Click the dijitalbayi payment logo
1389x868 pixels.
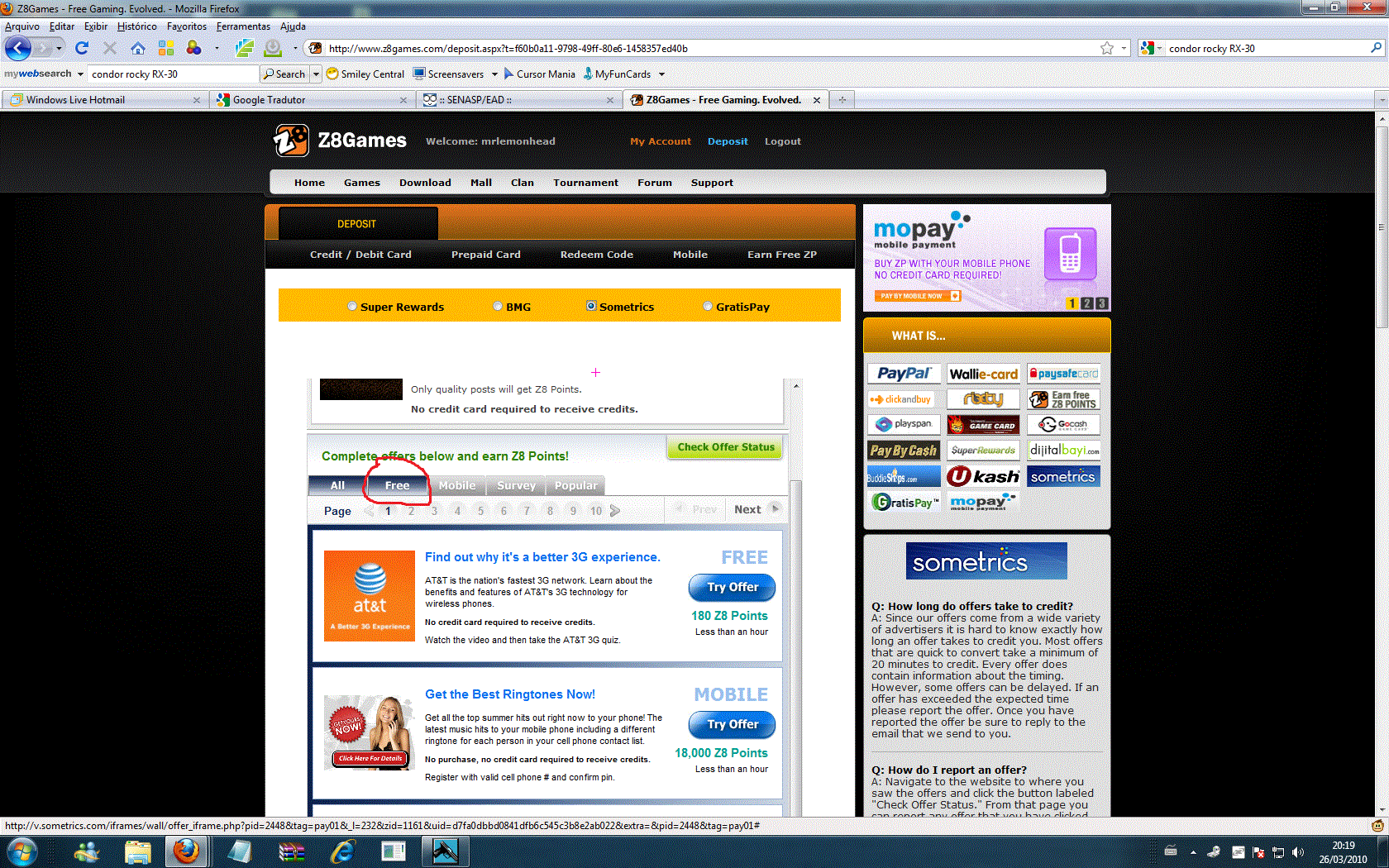[x=1063, y=451]
